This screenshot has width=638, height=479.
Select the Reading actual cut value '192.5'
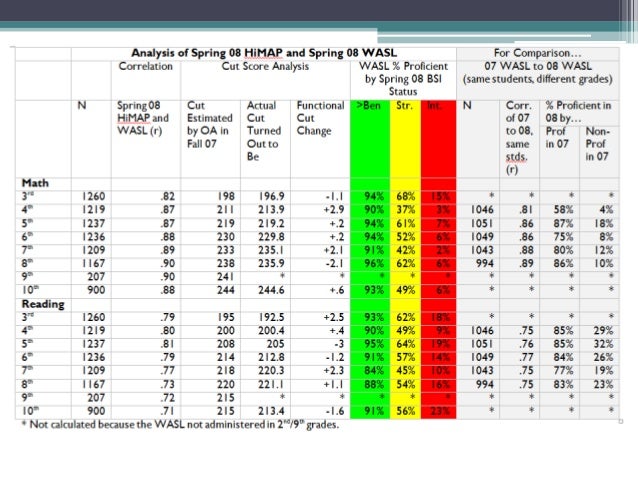[271, 317]
